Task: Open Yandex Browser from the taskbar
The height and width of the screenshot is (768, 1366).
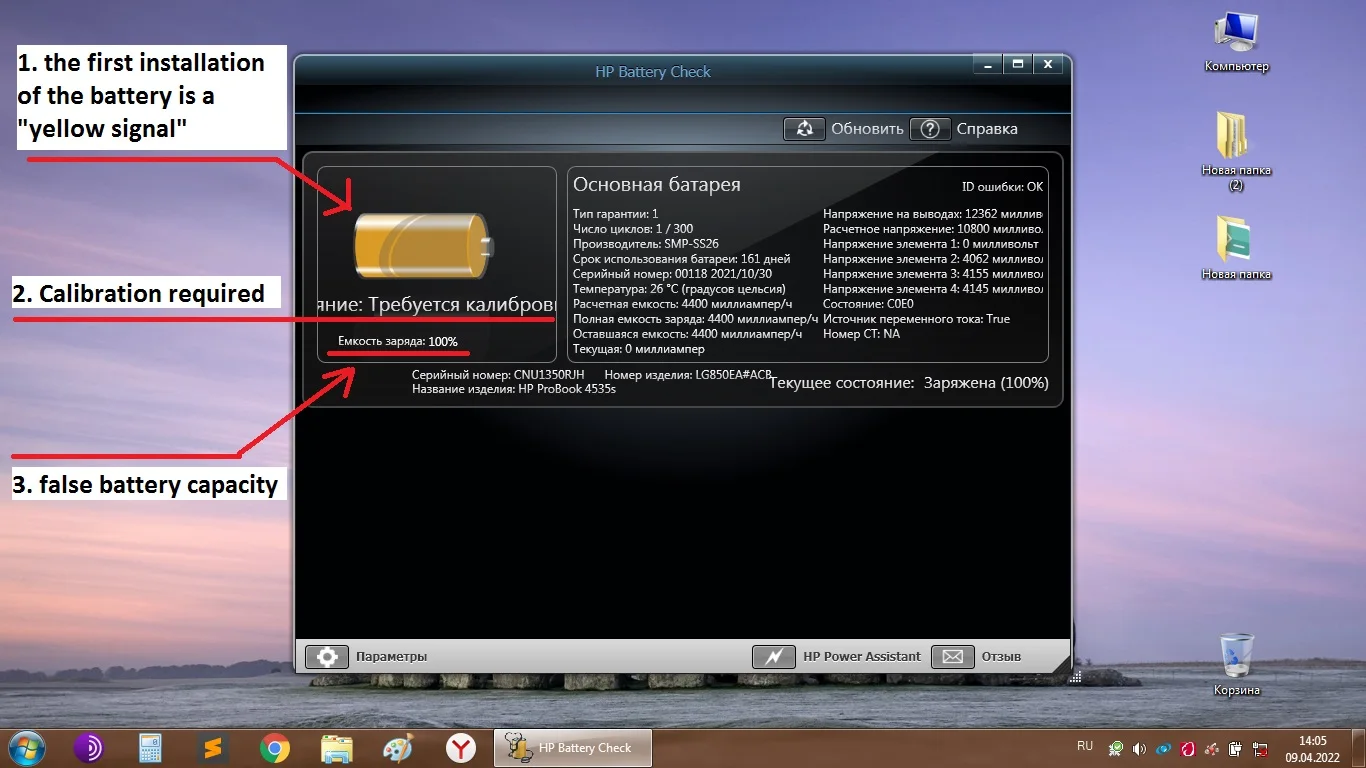Action: 461,747
